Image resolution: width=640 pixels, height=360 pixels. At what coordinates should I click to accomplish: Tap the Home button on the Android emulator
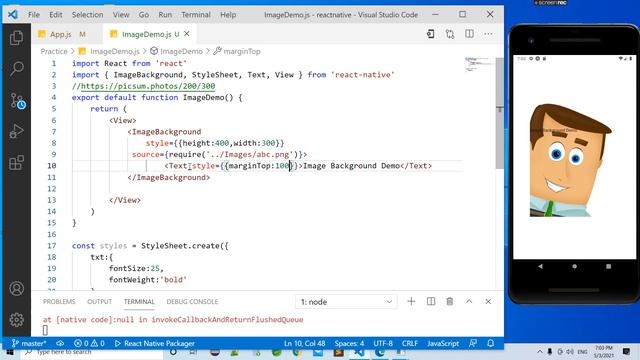click(574, 266)
